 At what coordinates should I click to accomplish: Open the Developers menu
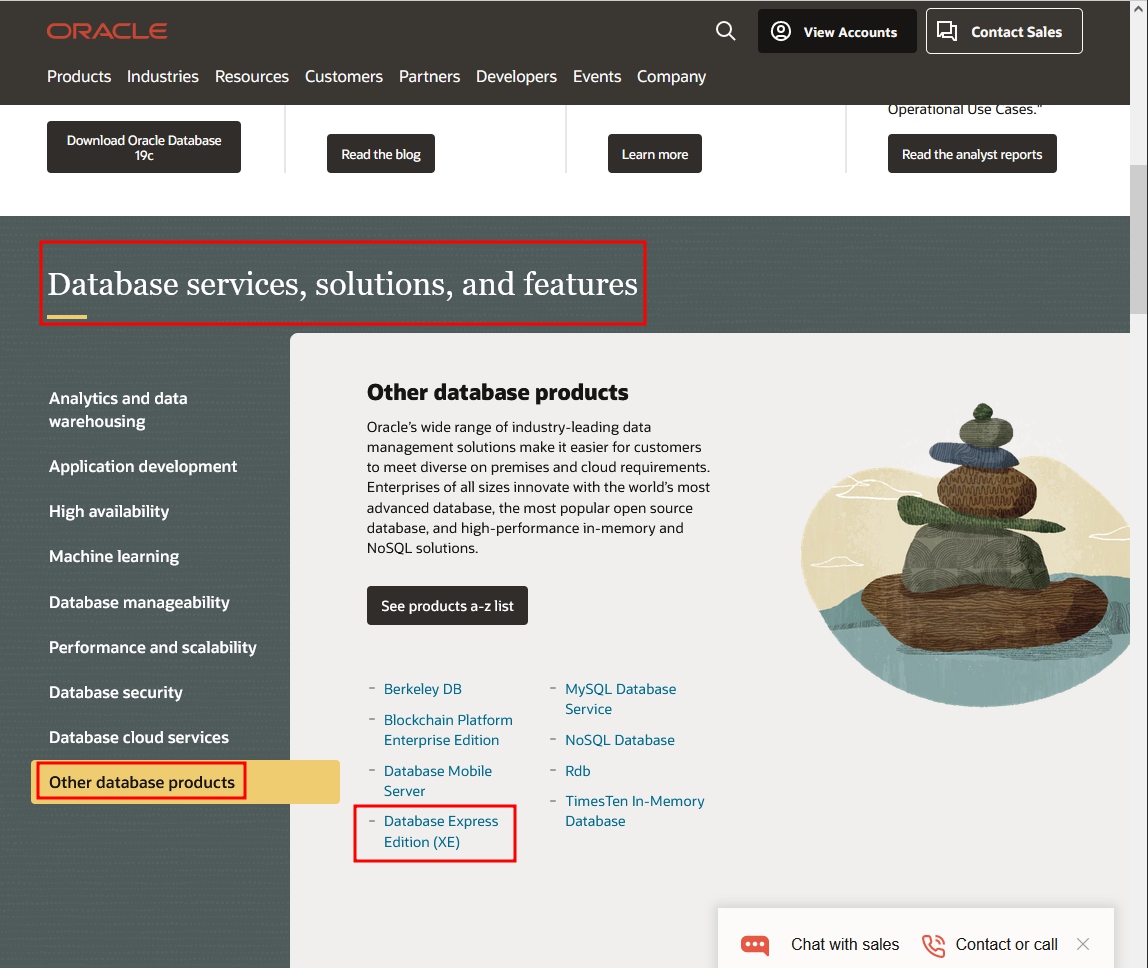(516, 76)
